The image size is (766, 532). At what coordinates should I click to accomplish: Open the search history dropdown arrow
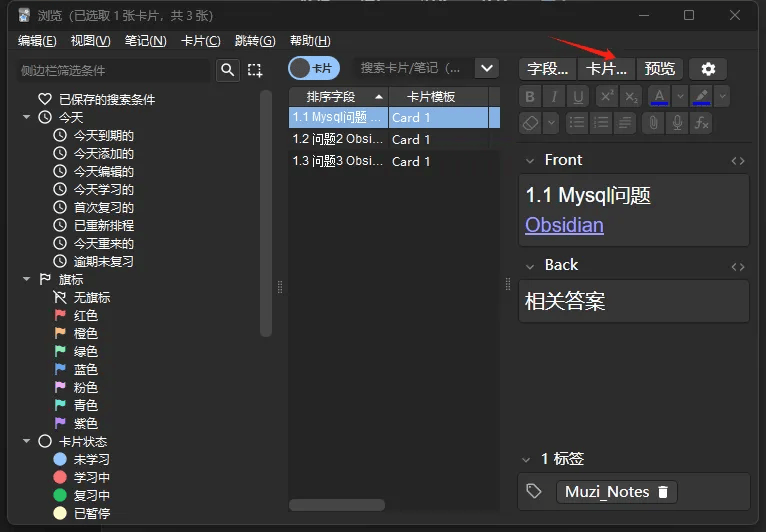(x=487, y=68)
